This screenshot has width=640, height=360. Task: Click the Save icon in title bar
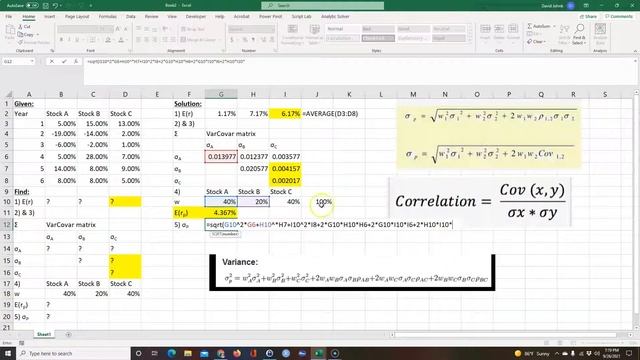[46, 6]
